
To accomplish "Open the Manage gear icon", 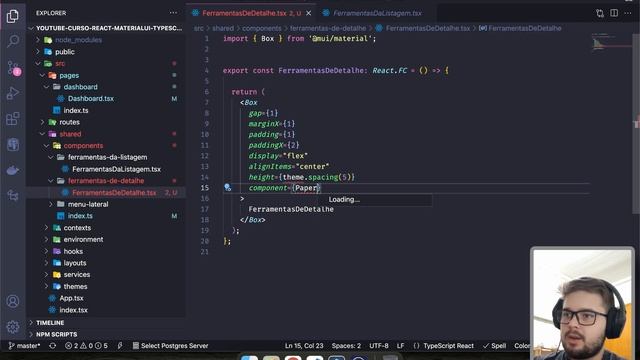I will (x=13, y=327).
